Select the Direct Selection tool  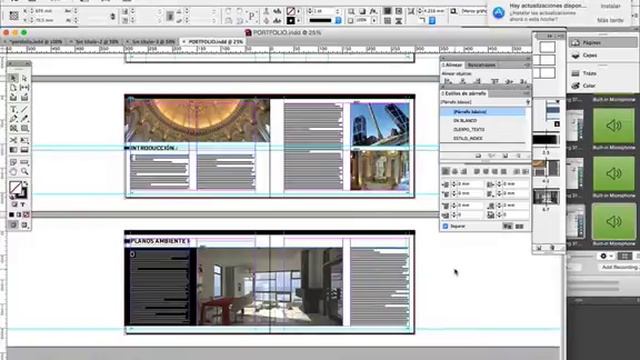tap(24, 78)
